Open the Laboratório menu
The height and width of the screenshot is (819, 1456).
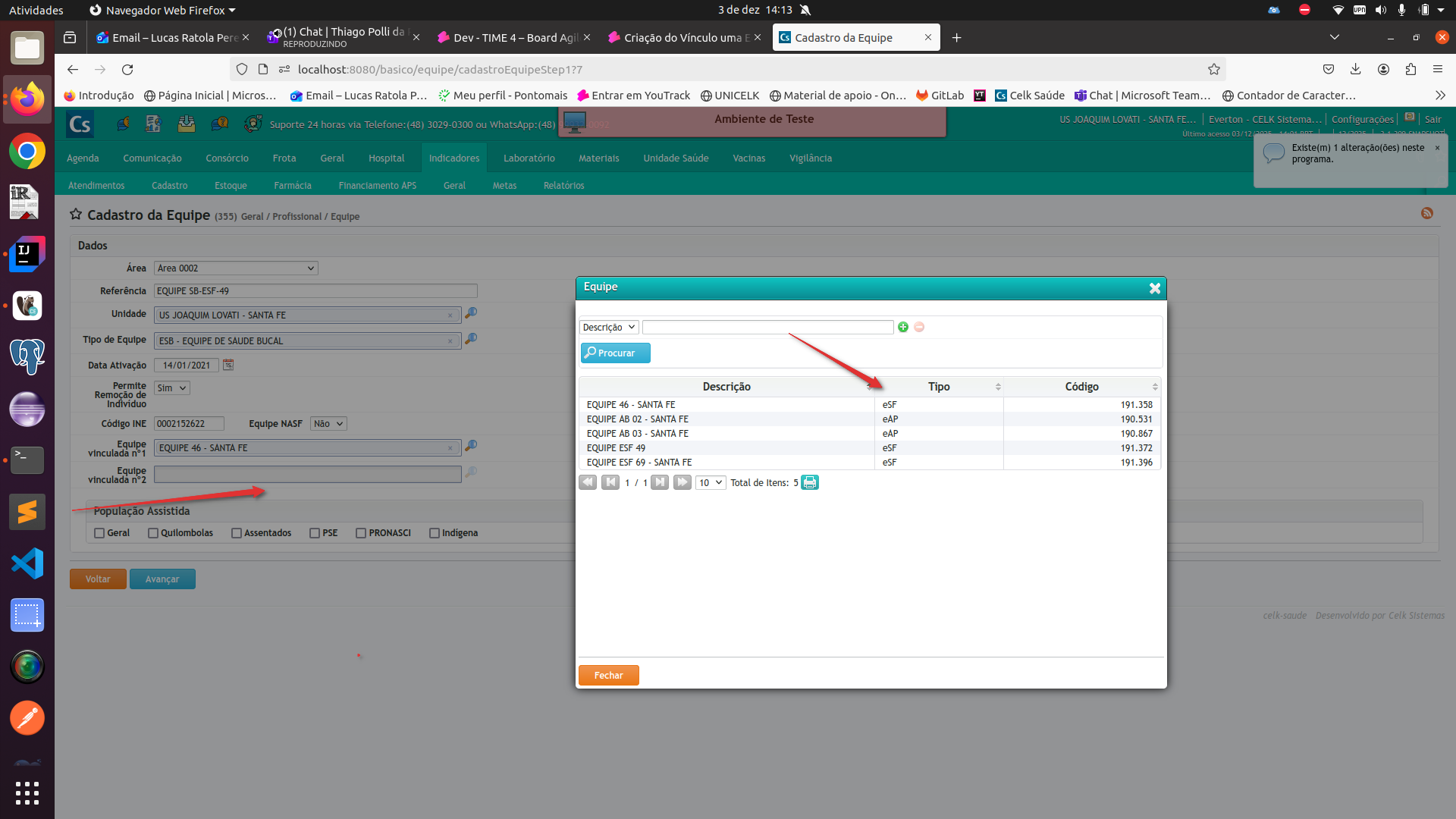tap(529, 158)
